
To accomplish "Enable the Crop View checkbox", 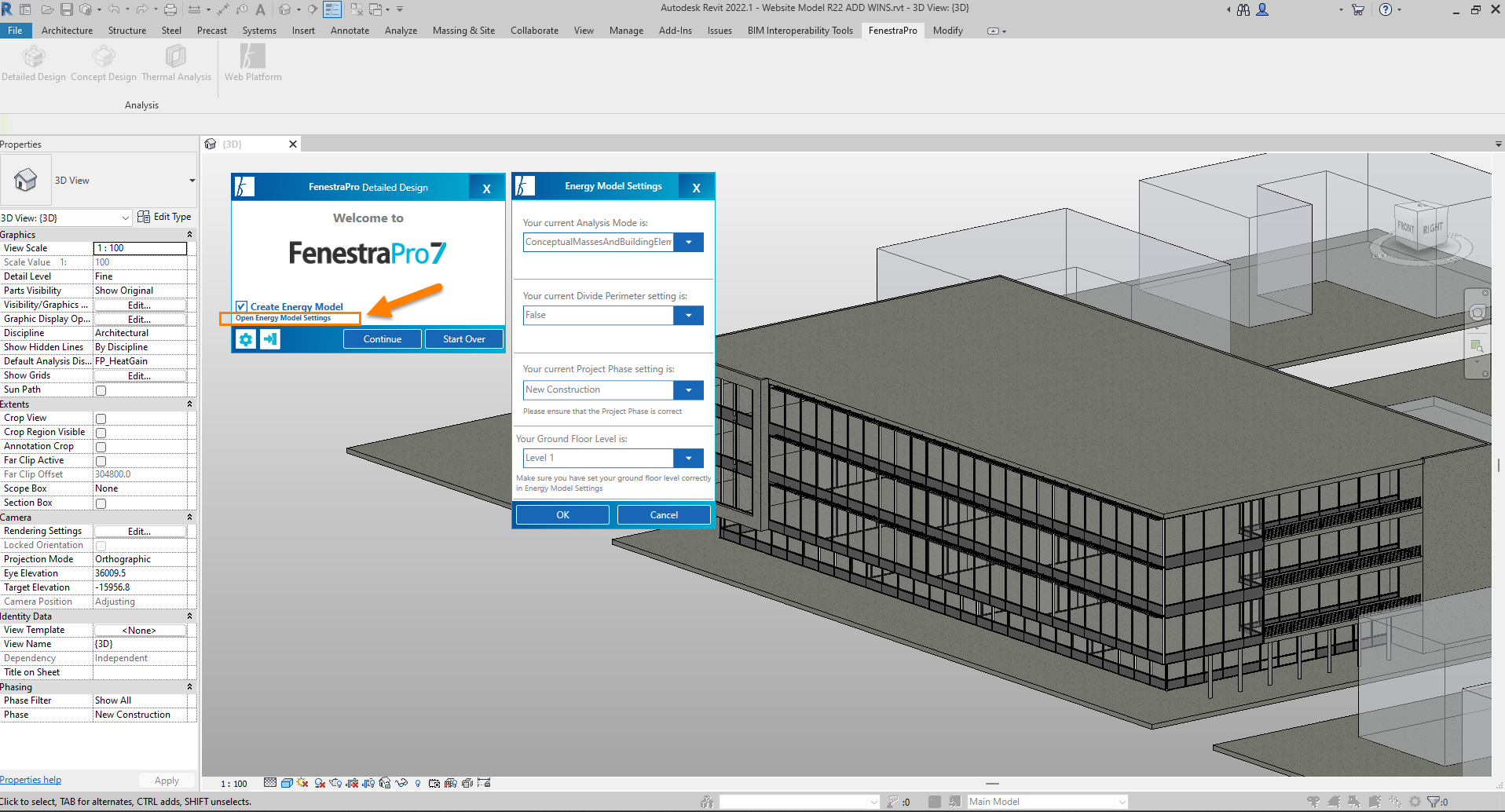I will click(101, 419).
